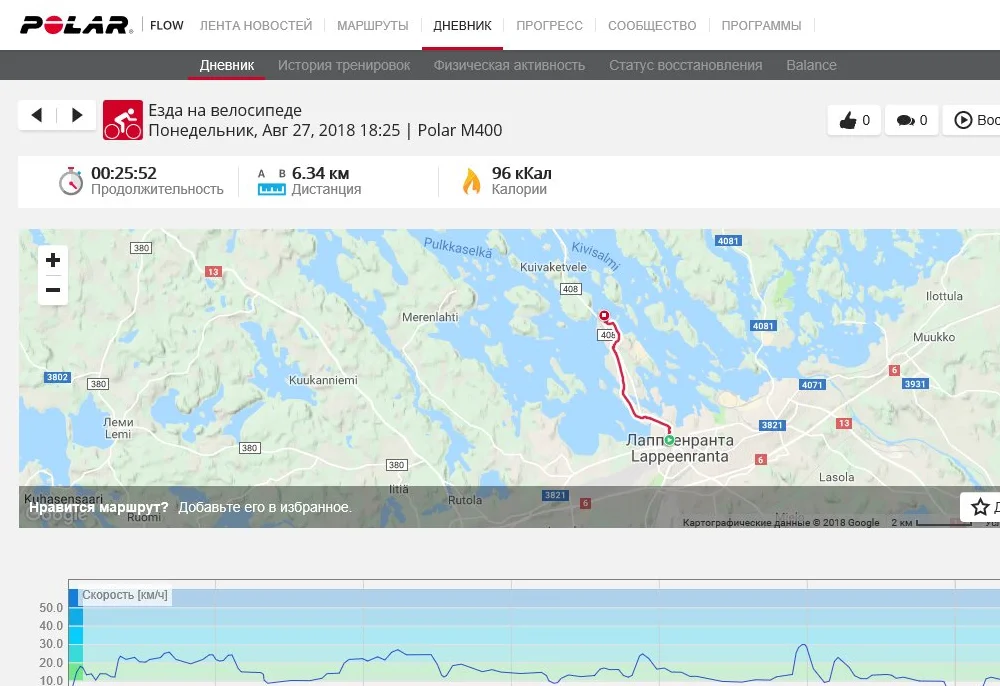Click the Lappeenranta city label on map
This screenshot has height=686, width=1000.
(679, 456)
